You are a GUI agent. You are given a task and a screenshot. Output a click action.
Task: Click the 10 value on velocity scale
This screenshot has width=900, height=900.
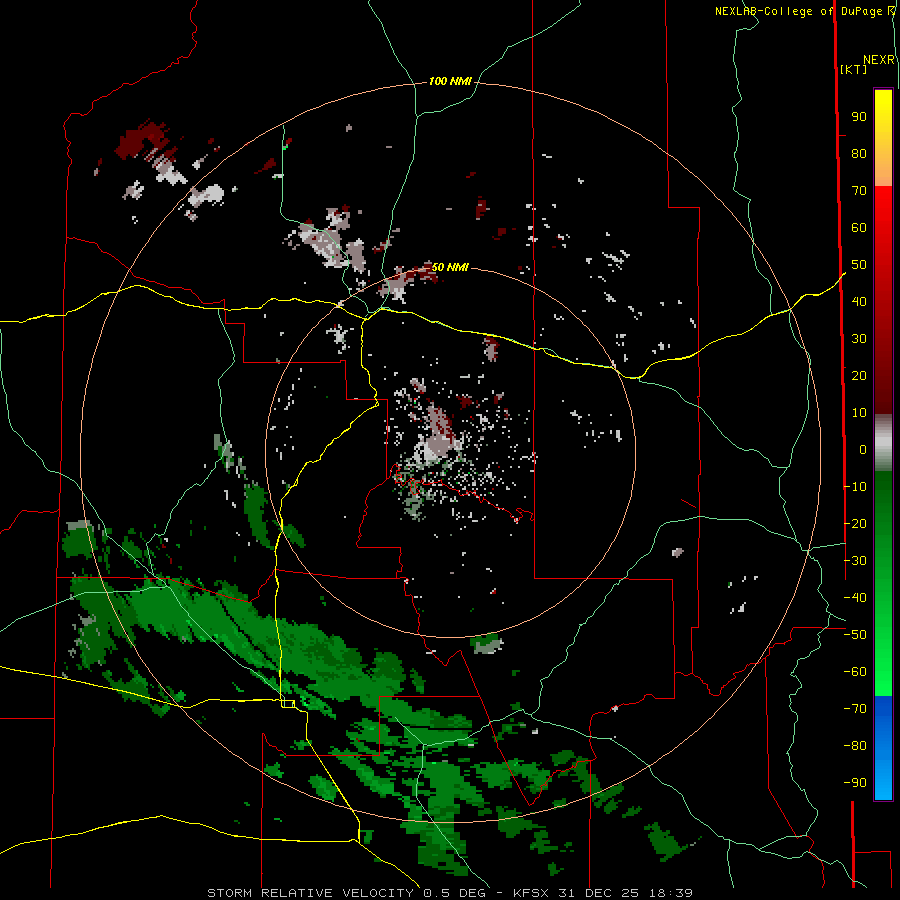click(x=859, y=413)
